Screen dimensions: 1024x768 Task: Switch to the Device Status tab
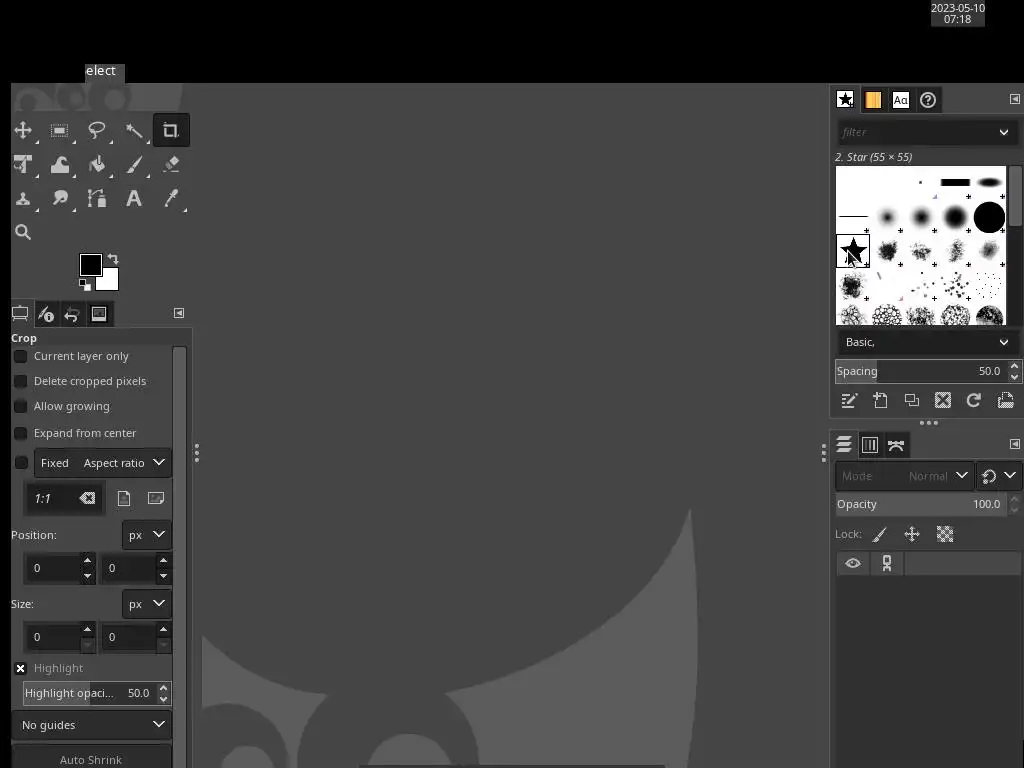(46, 314)
